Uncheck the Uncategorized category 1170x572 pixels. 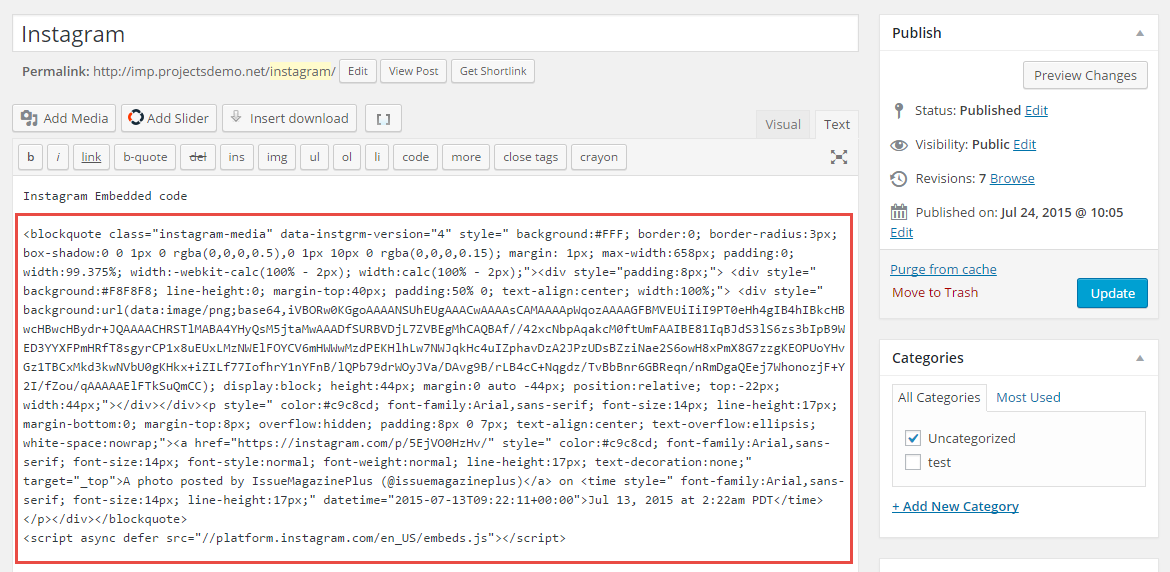[x=912, y=438]
